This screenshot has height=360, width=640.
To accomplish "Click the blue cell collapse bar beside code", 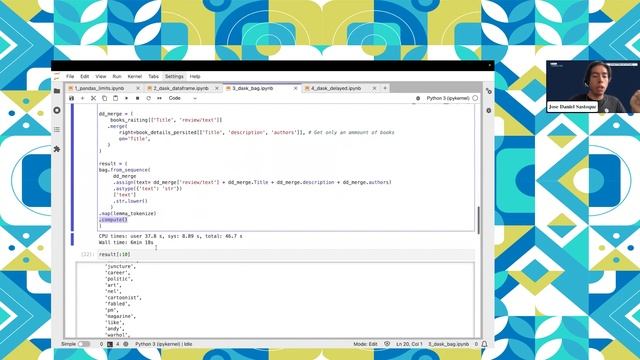I will pyautogui.click(x=72, y=167).
